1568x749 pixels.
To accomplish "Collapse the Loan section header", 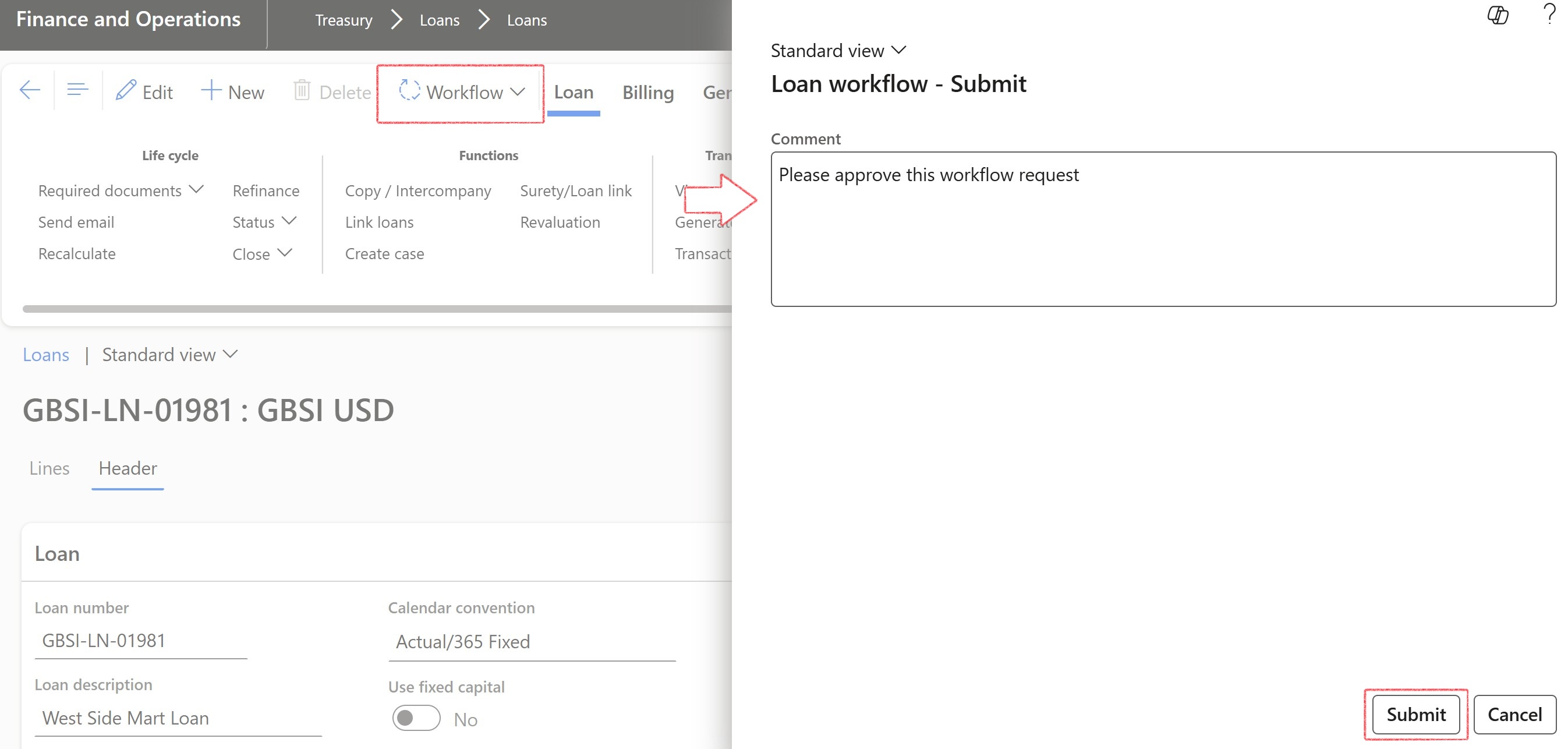I will (x=376, y=553).
